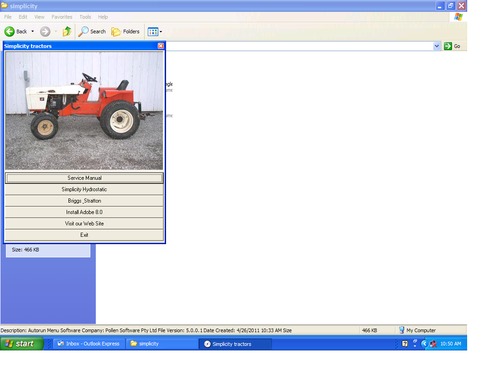Click Visit our Web Site
500x376 pixels.
(84, 223)
